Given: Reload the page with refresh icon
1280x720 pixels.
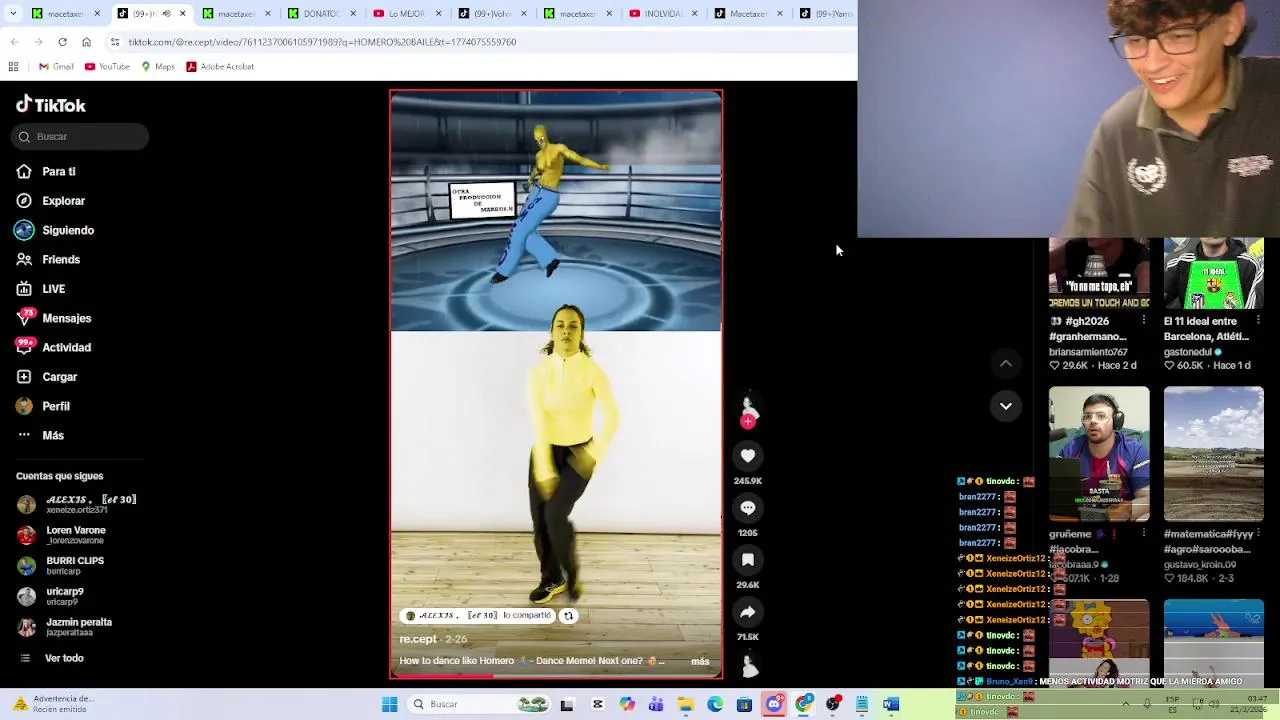Looking at the screenshot, I should 62,42.
